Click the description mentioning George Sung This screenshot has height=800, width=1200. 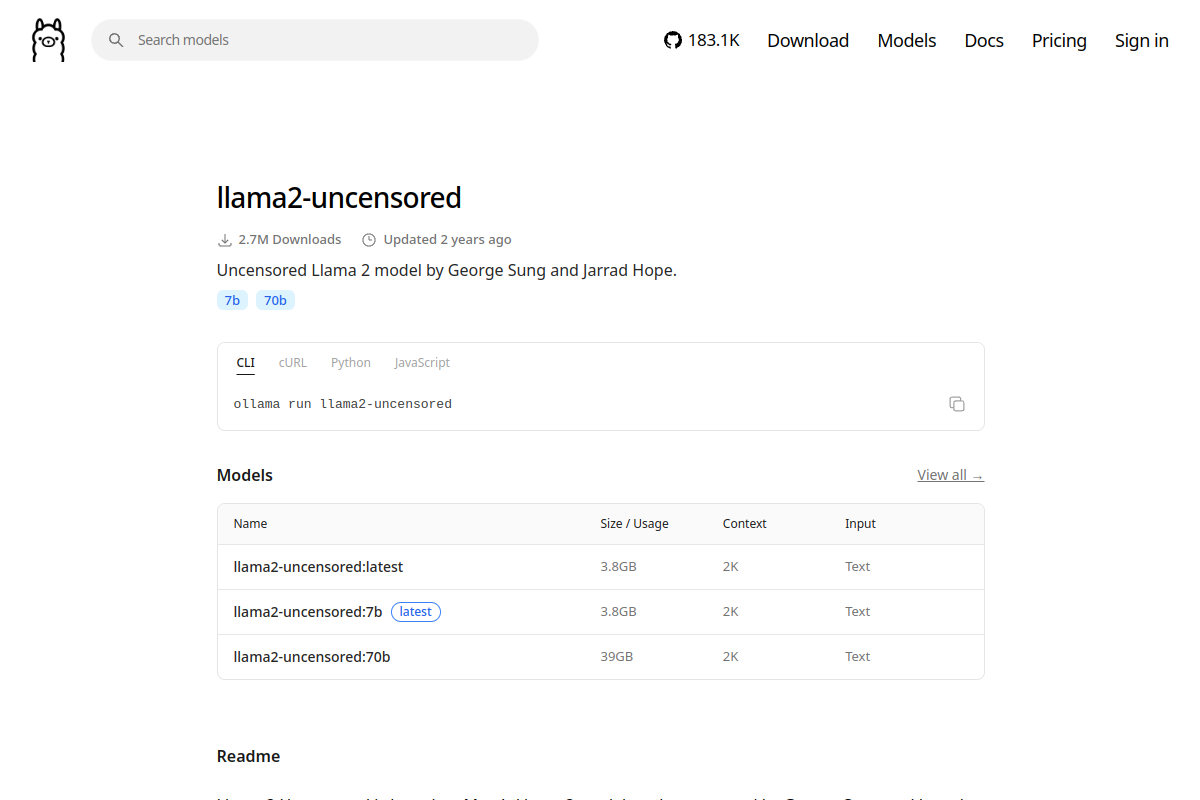pos(447,270)
